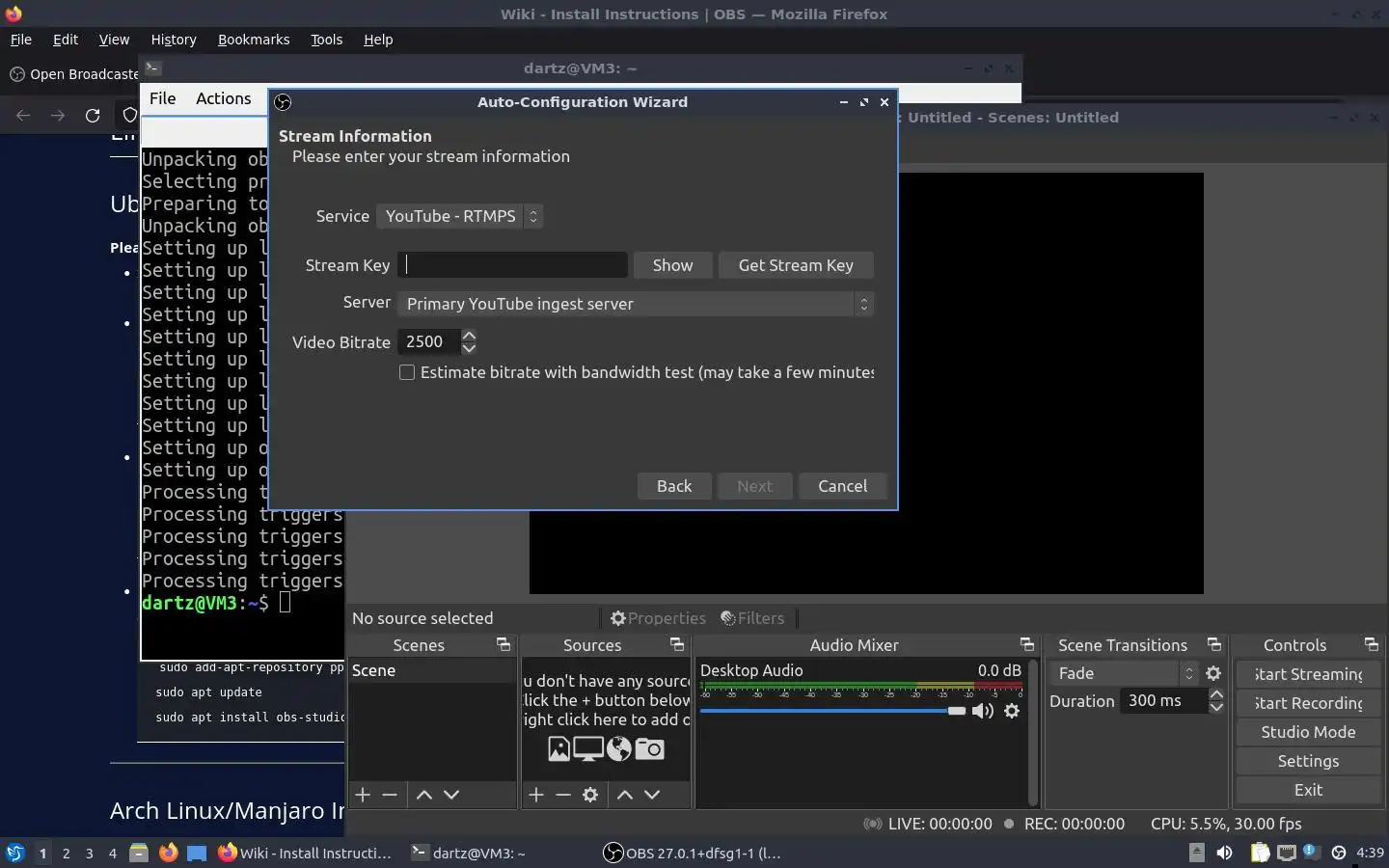Screen dimensions: 1389x868
Task: Click the Firefox tracking protection shield
Action: click(x=129, y=116)
